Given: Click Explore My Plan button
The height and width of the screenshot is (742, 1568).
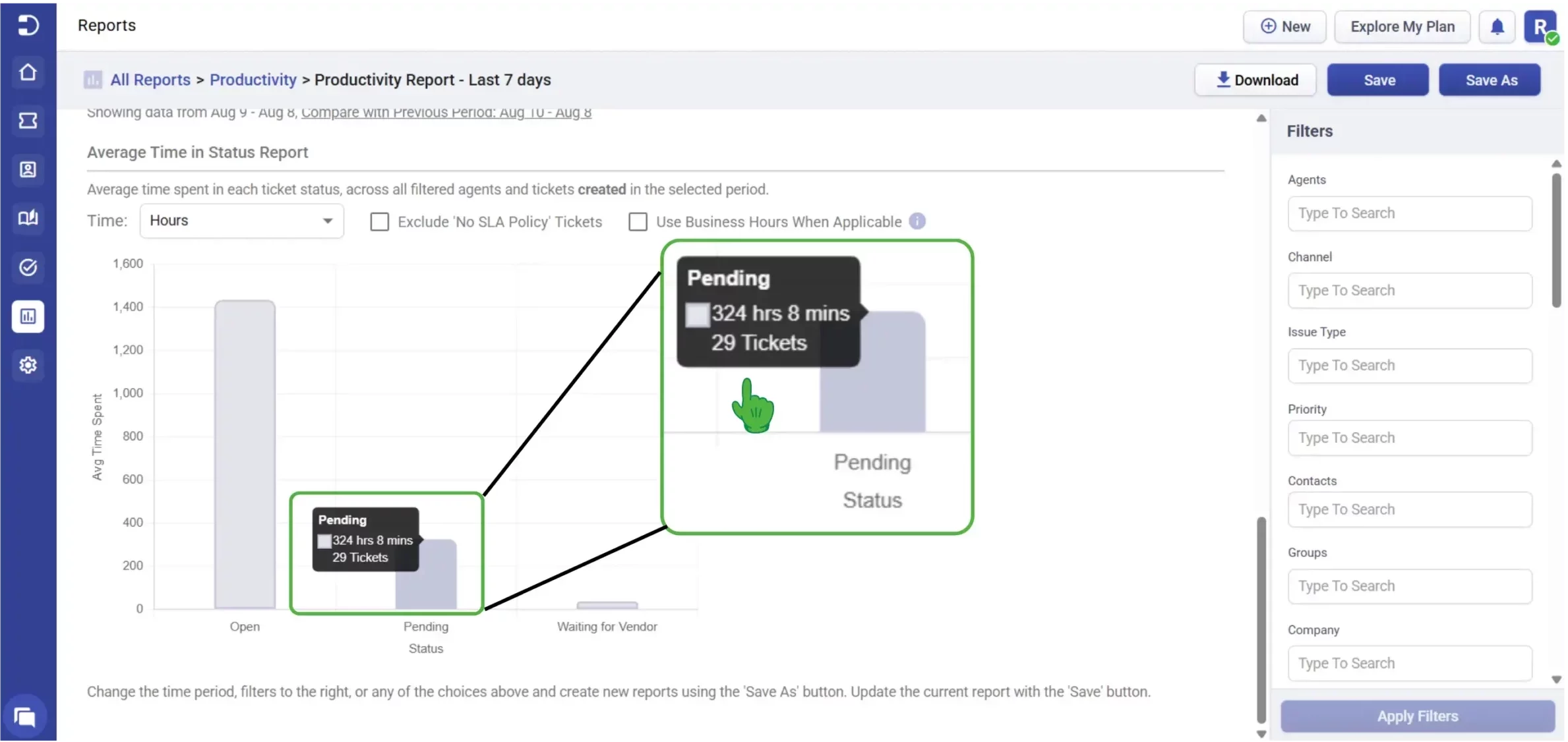Looking at the screenshot, I should [1402, 26].
